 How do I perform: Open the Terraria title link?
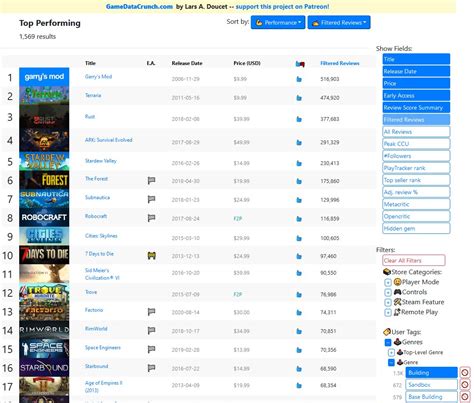click(93, 95)
